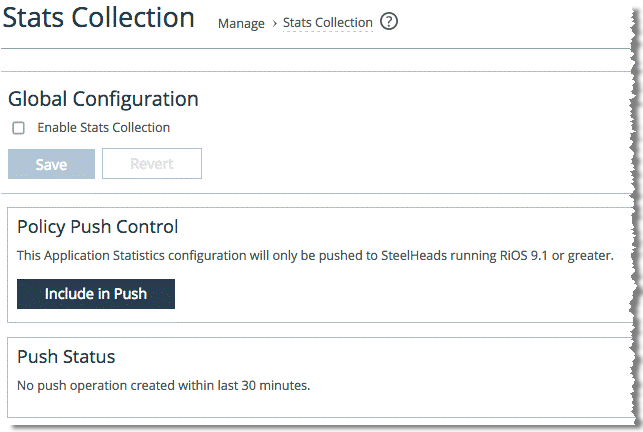This screenshot has width=643, height=432.
Task: Click the Stats Collection page title
Action: (98, 18)
